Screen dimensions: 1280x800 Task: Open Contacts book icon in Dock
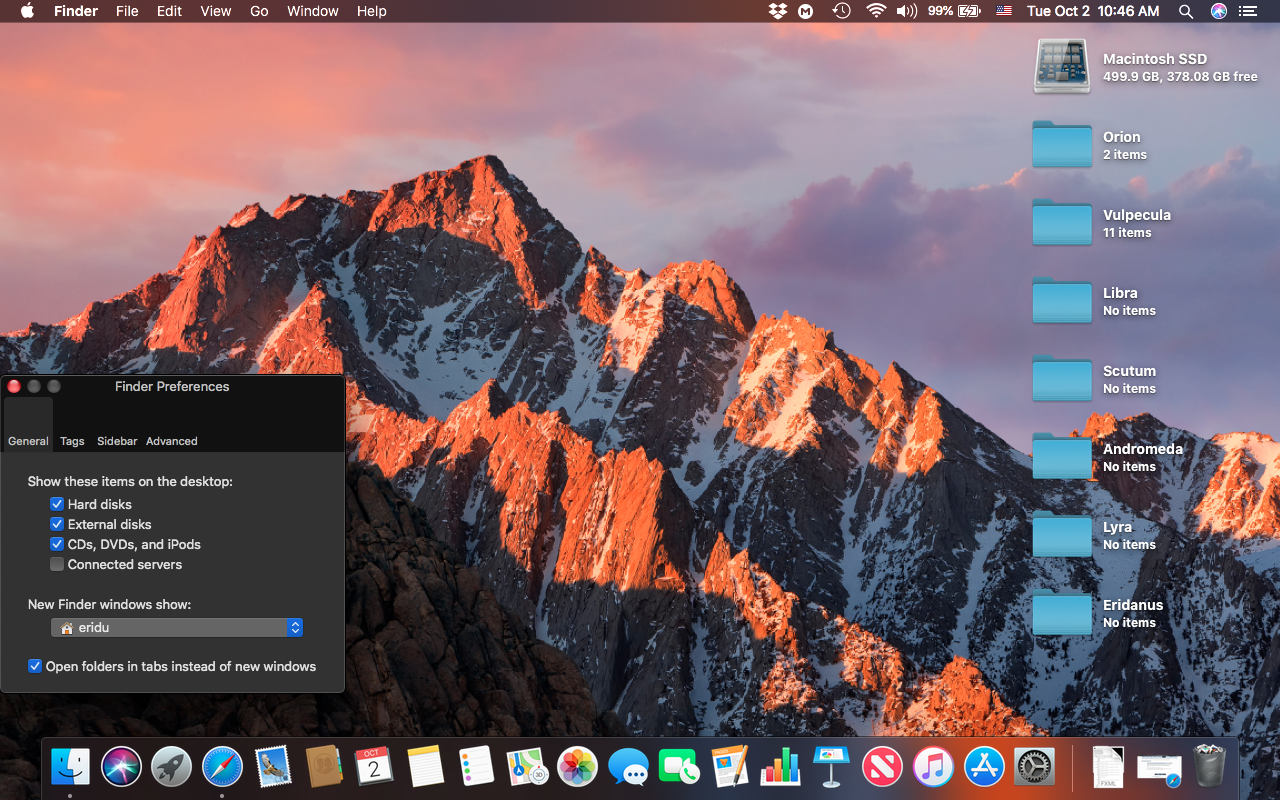click(324, 767)
